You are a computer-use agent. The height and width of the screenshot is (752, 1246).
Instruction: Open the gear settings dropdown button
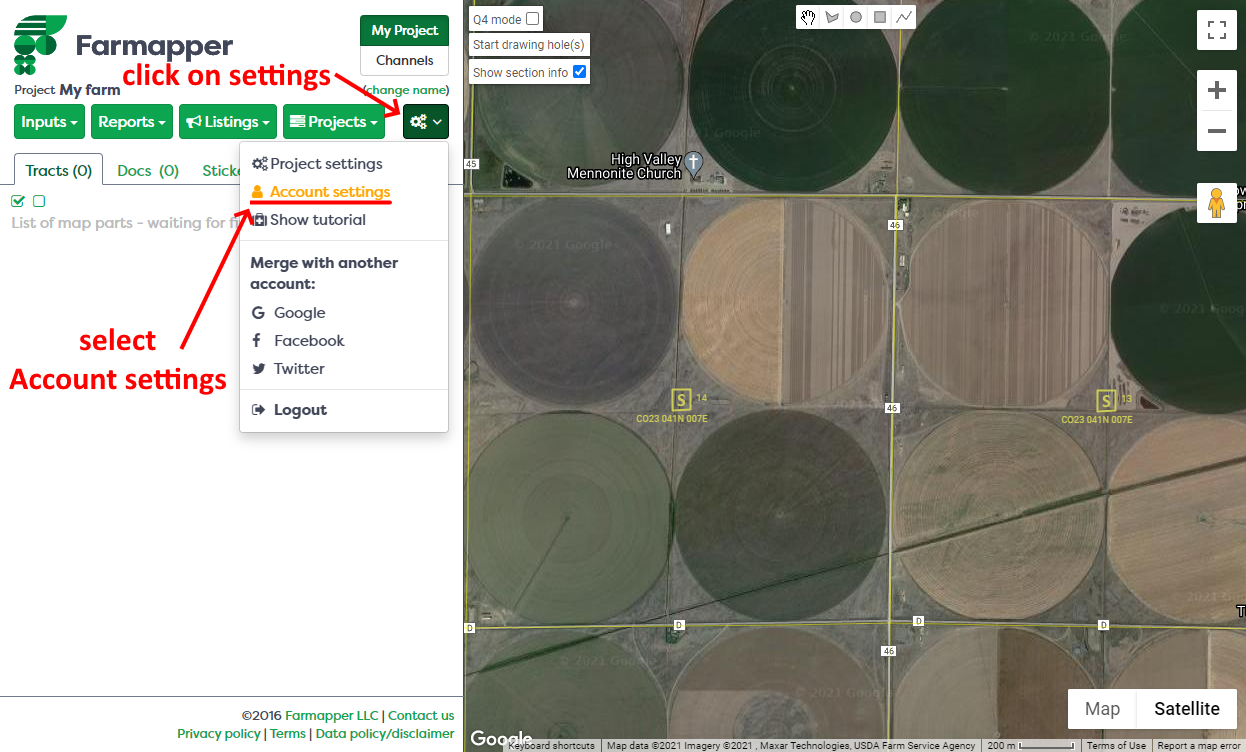coord(426,122)
